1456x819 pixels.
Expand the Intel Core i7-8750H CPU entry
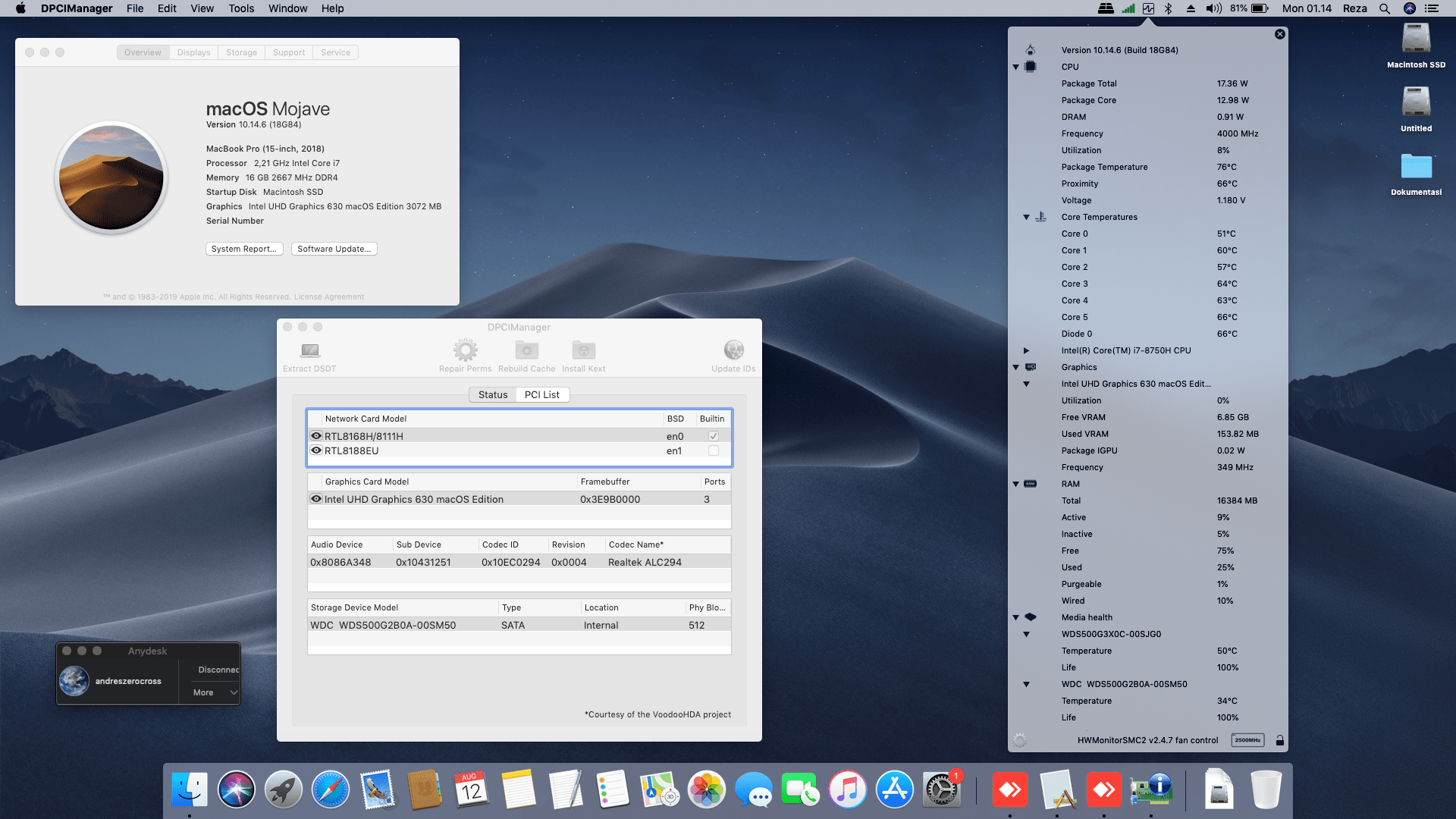(1026, 350)
